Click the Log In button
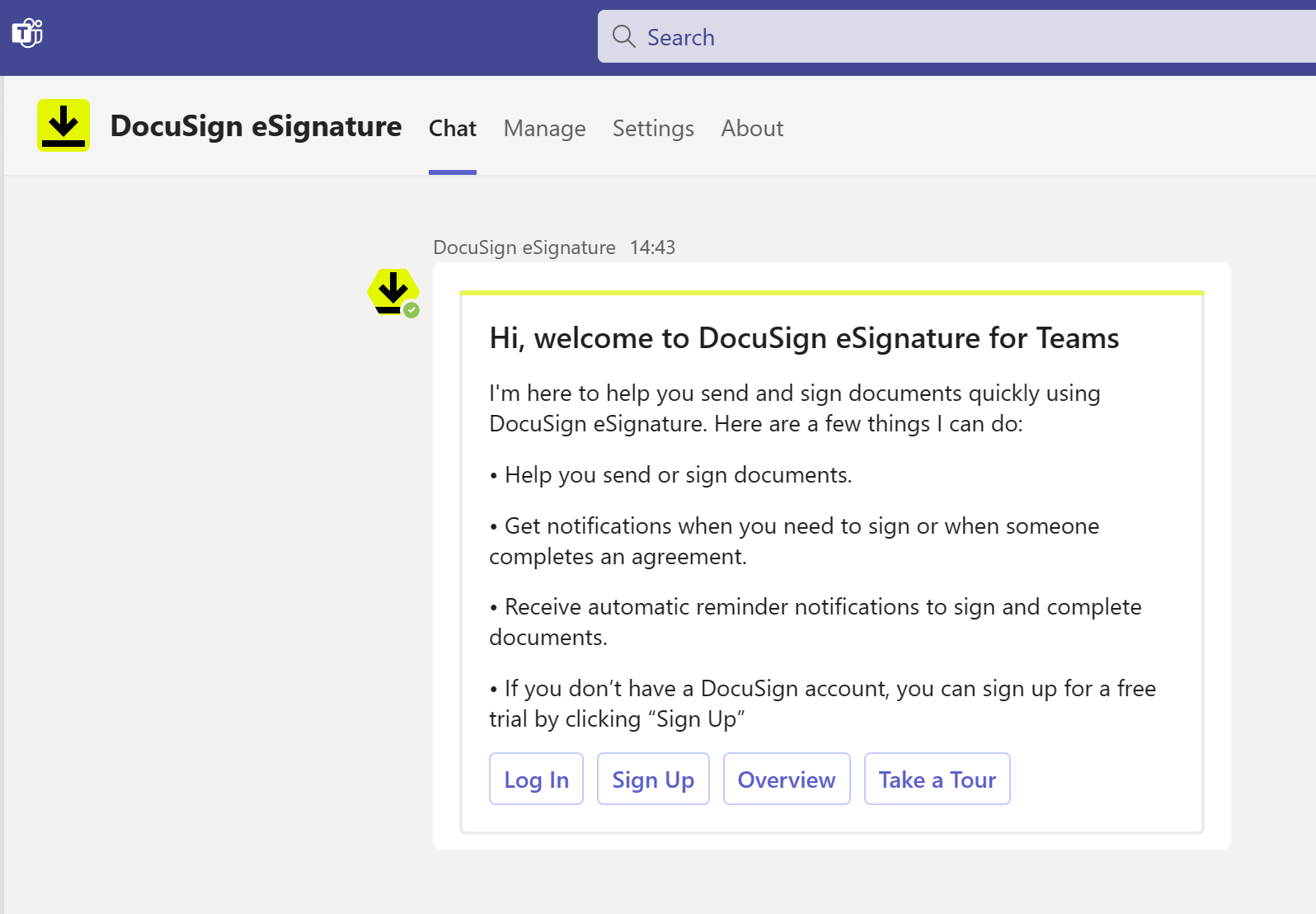The height and width of the screenshot is (914, 1316). coord(536,779)
